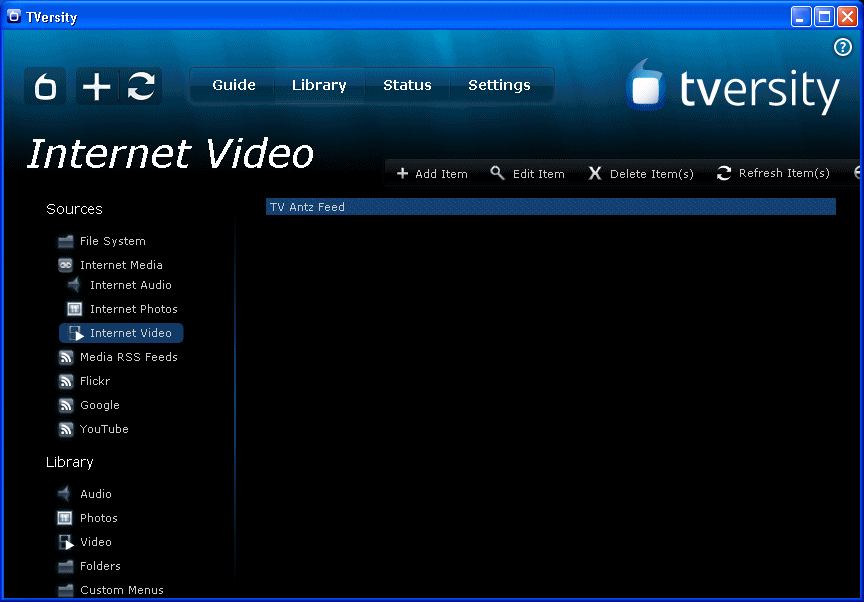Open the YouTube source label
864x602 pixels.
[x=104, y=429]
